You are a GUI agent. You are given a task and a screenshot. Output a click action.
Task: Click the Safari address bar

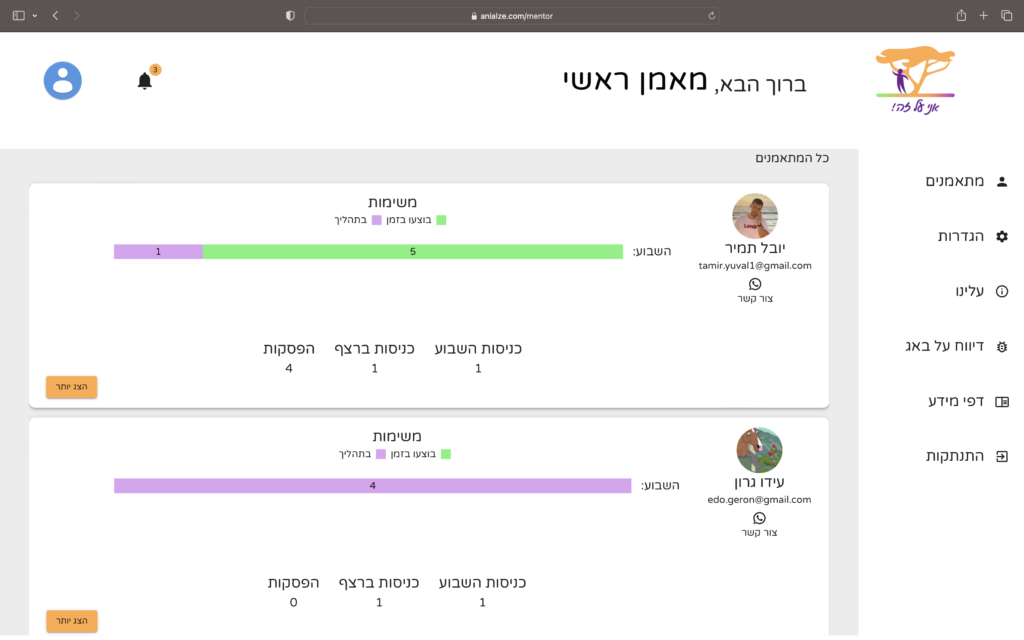tap(511, 16)
